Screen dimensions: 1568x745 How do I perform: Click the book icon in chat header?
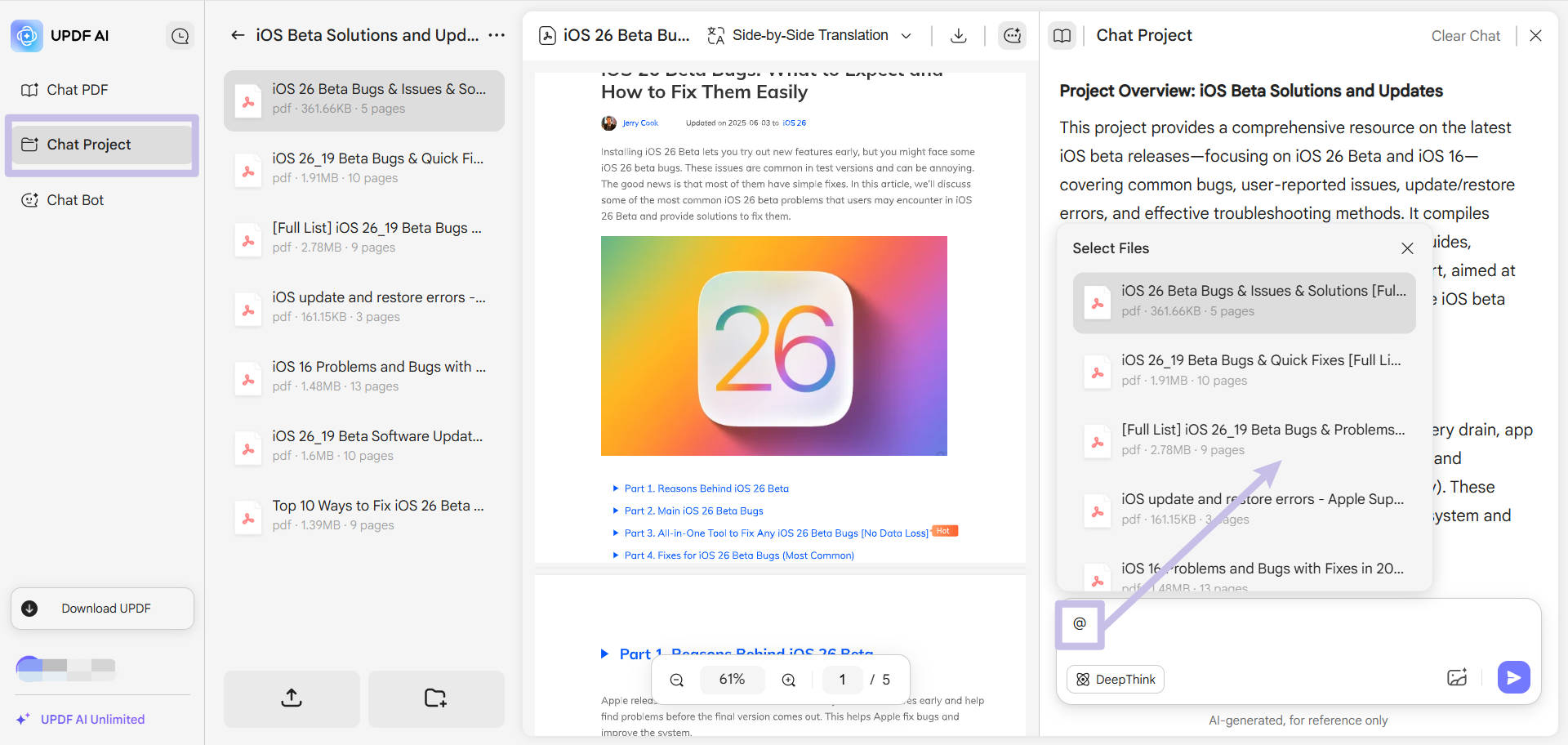1062,36
